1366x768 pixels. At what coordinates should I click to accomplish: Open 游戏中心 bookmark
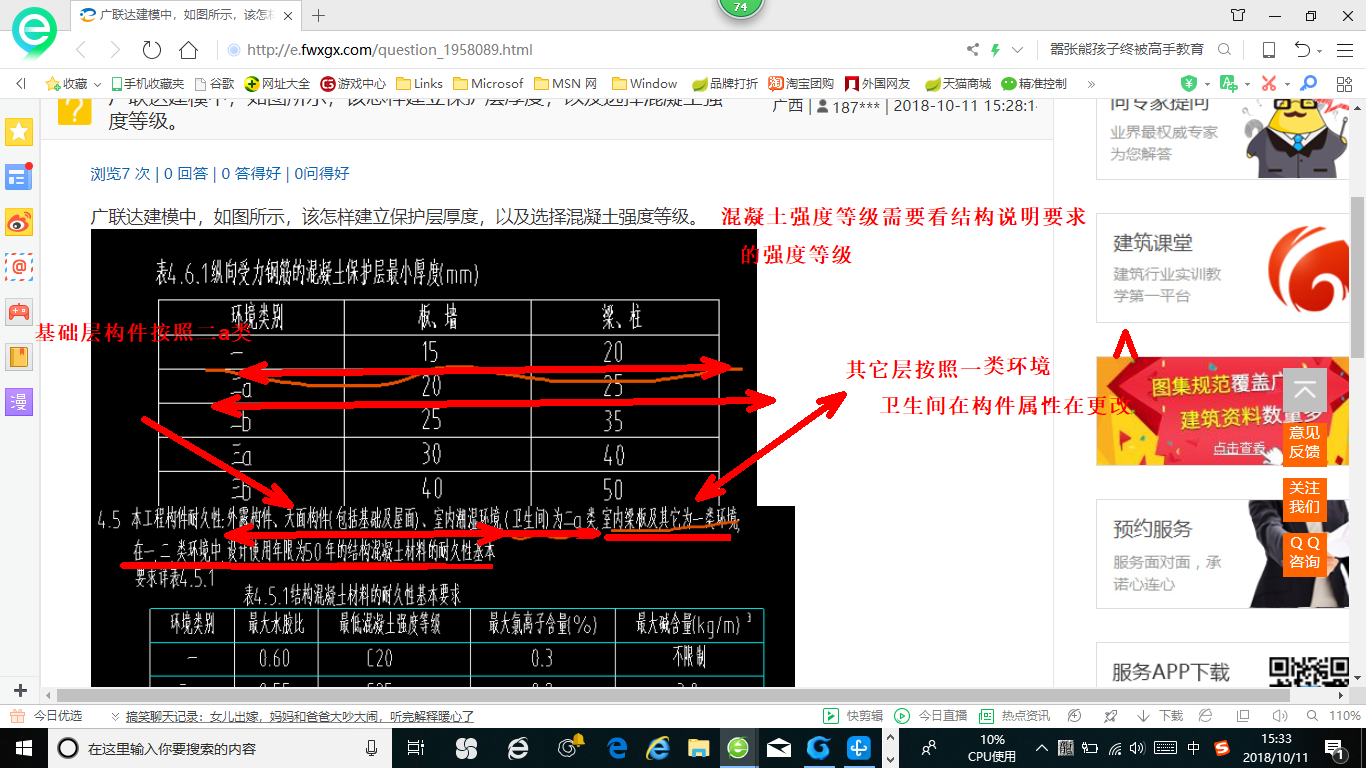click(x=353, y=84)
